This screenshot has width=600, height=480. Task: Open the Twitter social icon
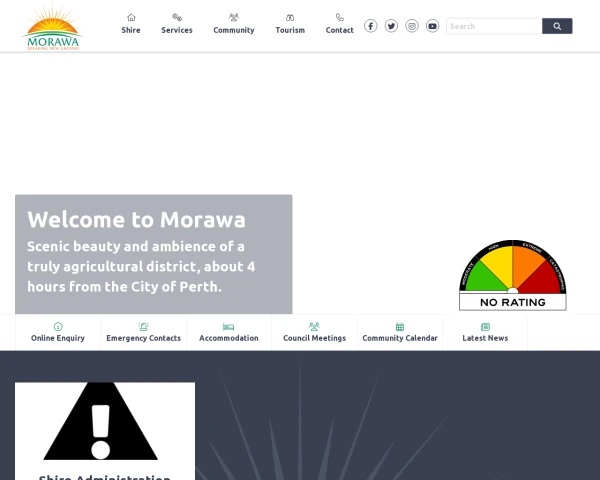[391, 26]
